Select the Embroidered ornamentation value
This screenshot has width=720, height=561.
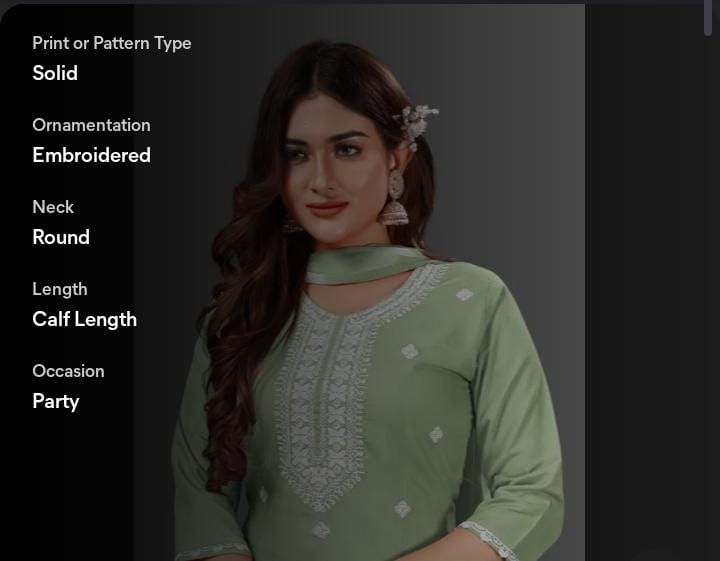click(x=91, y=155)
